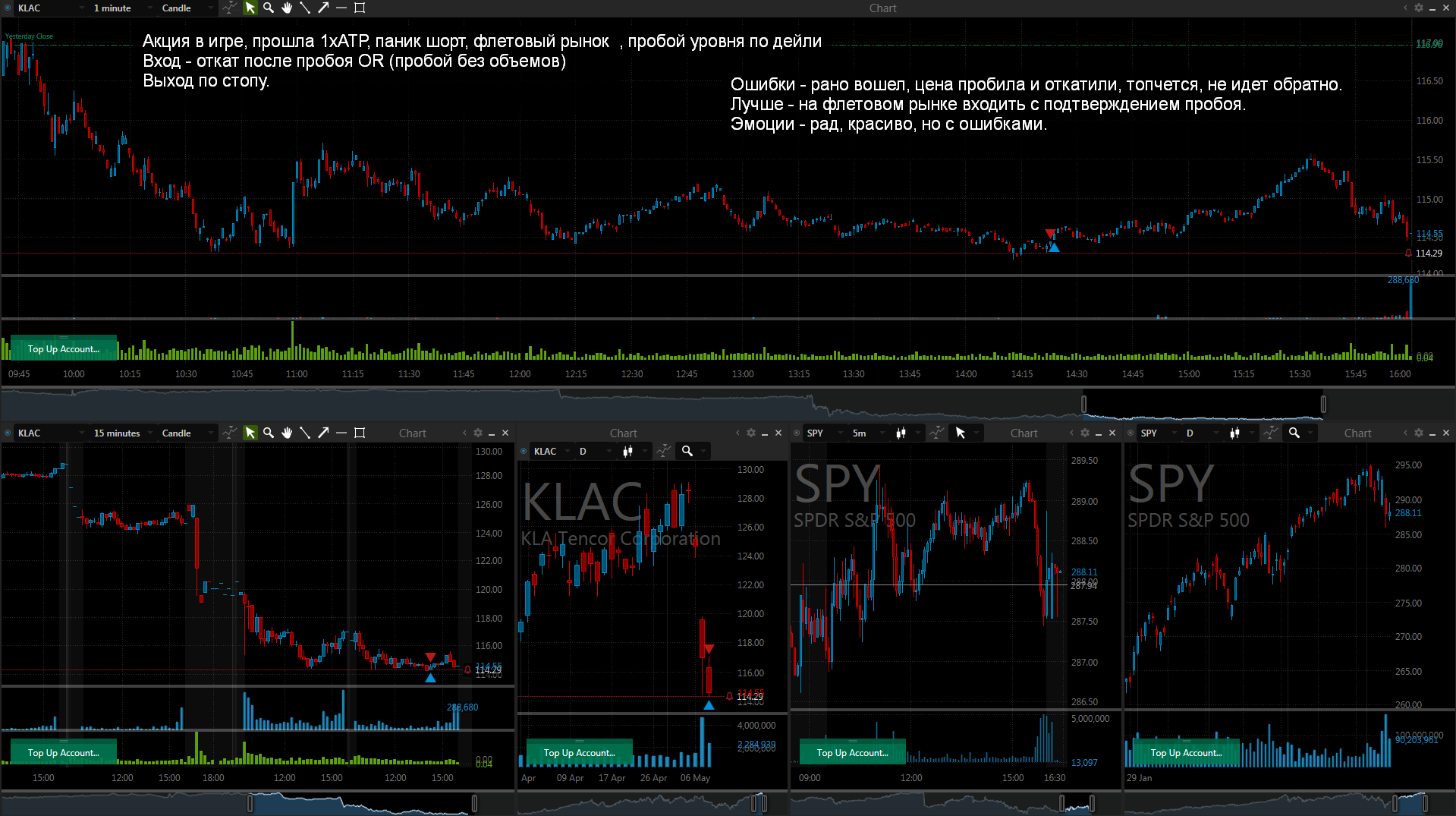Click Top Up Account button in top chart
Screen dimensions: 1456x816
click(x=64, y=348)
